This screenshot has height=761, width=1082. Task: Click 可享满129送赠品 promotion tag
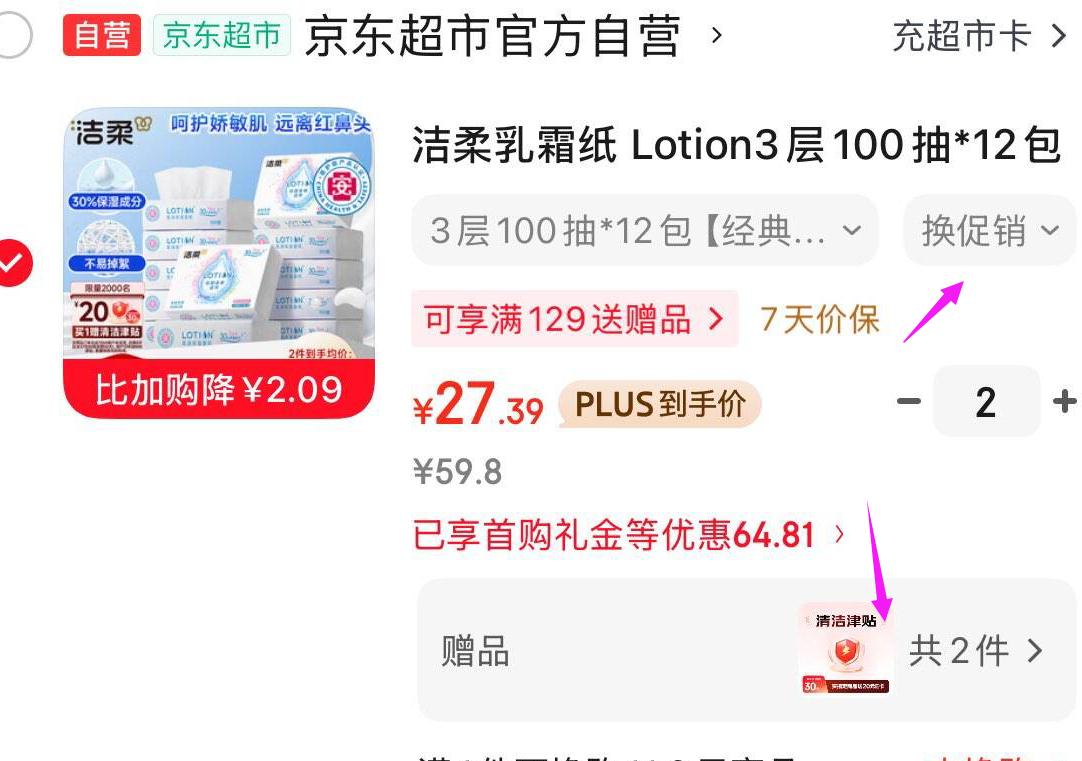coord(575,319)
